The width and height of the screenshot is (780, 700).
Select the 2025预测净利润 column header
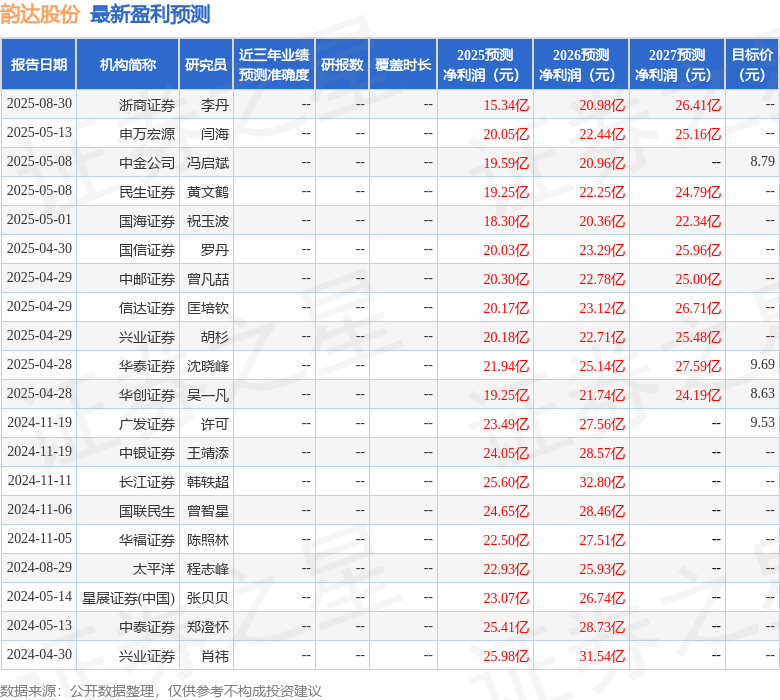tap(485, 65)
